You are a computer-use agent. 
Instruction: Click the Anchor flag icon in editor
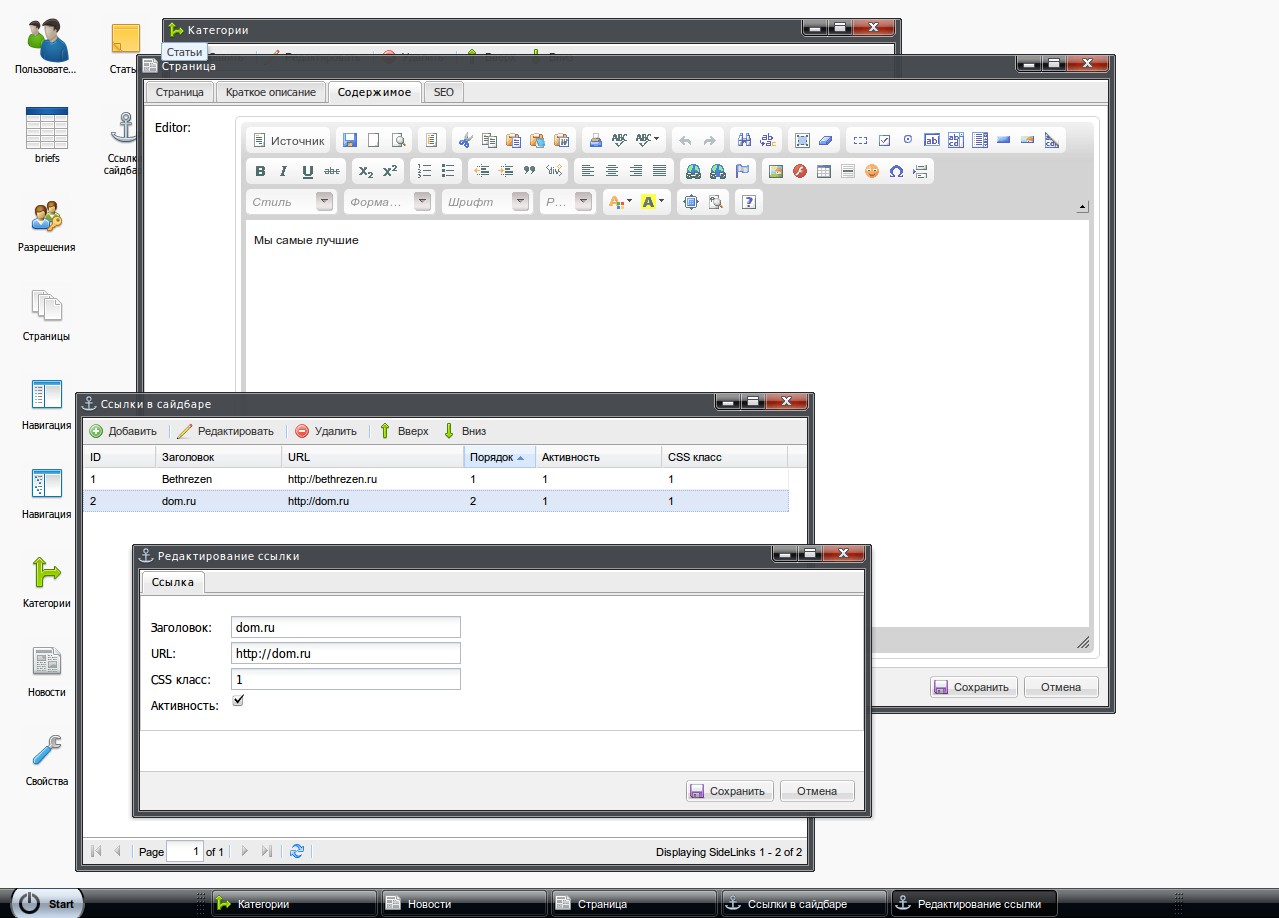coord(742,171)
